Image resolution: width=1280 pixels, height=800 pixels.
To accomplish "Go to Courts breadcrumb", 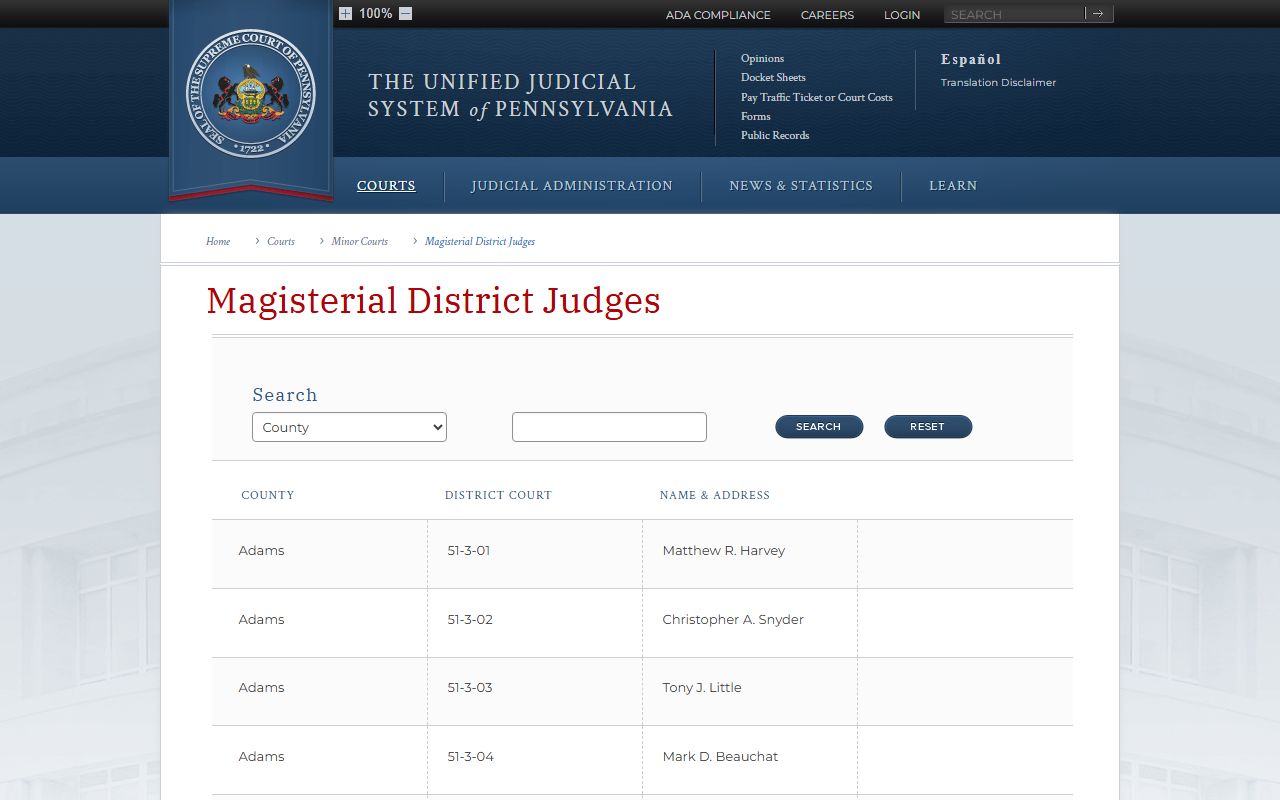I will 281,242.
